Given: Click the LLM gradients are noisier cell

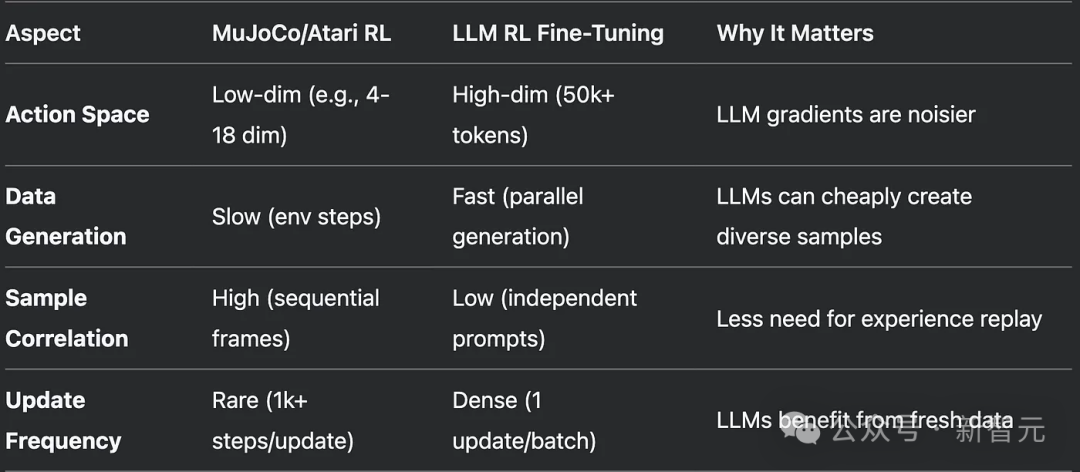Looking at the screenshot, I should coord(846,115).
